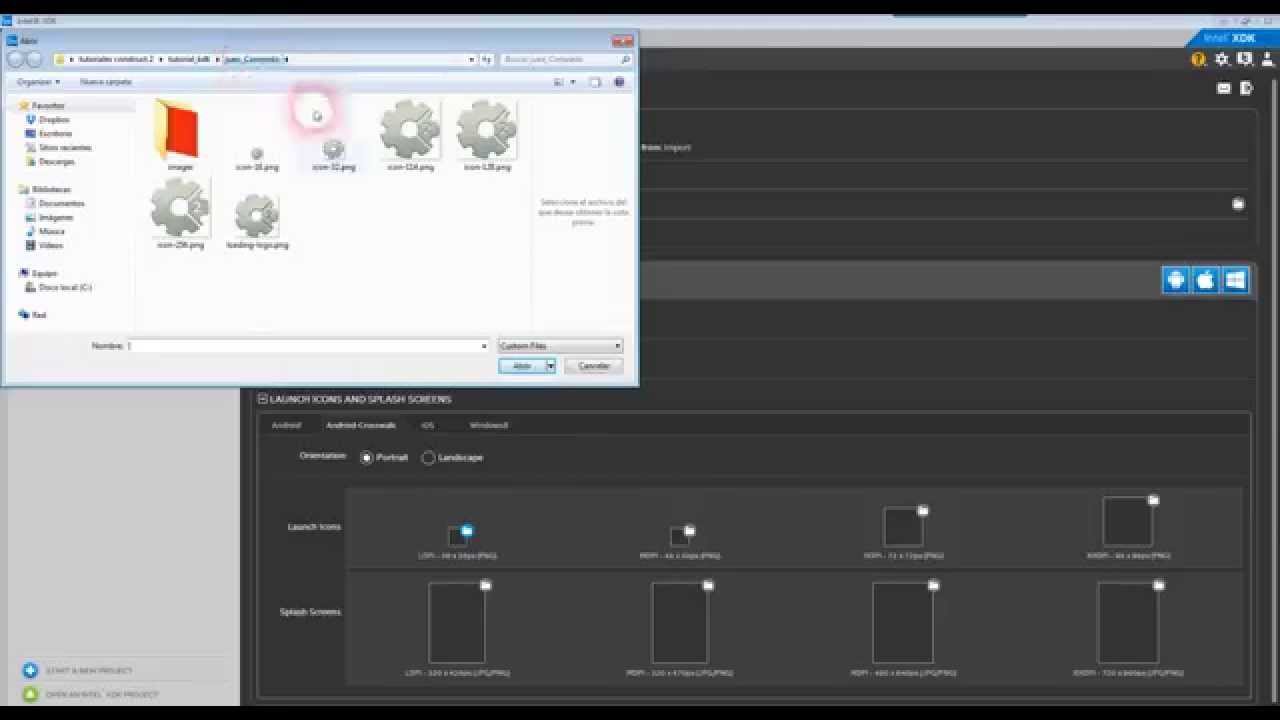
Task: Browse for MDPI launch icon file
Action: click(x=689, y=530)
